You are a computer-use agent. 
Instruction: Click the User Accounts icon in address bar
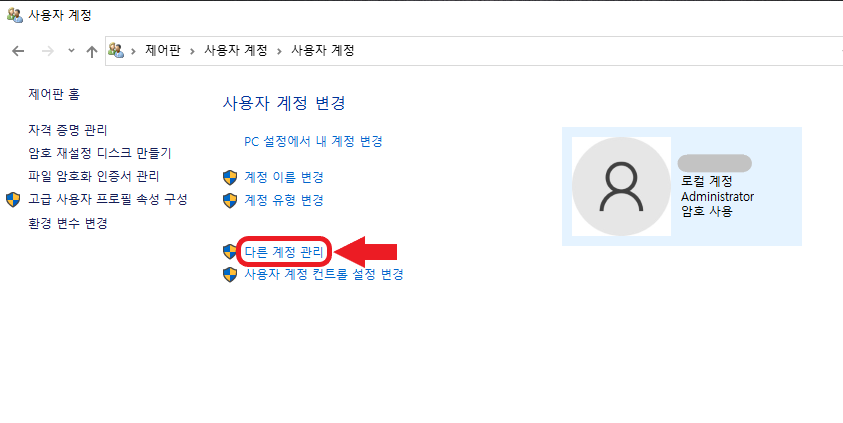pyautogui.click(x=116, y=51)
